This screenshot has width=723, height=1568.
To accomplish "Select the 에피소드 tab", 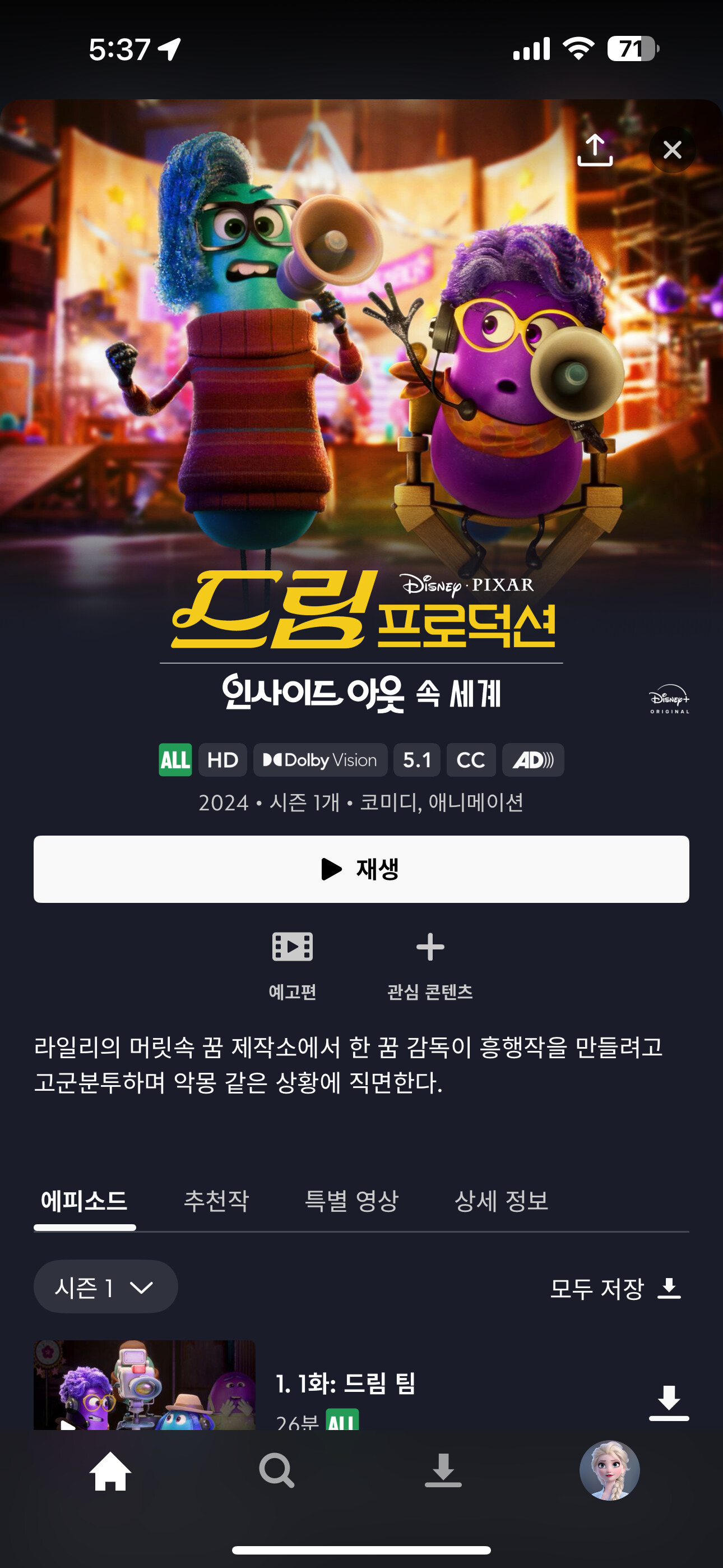I will tap(84, 1200).
